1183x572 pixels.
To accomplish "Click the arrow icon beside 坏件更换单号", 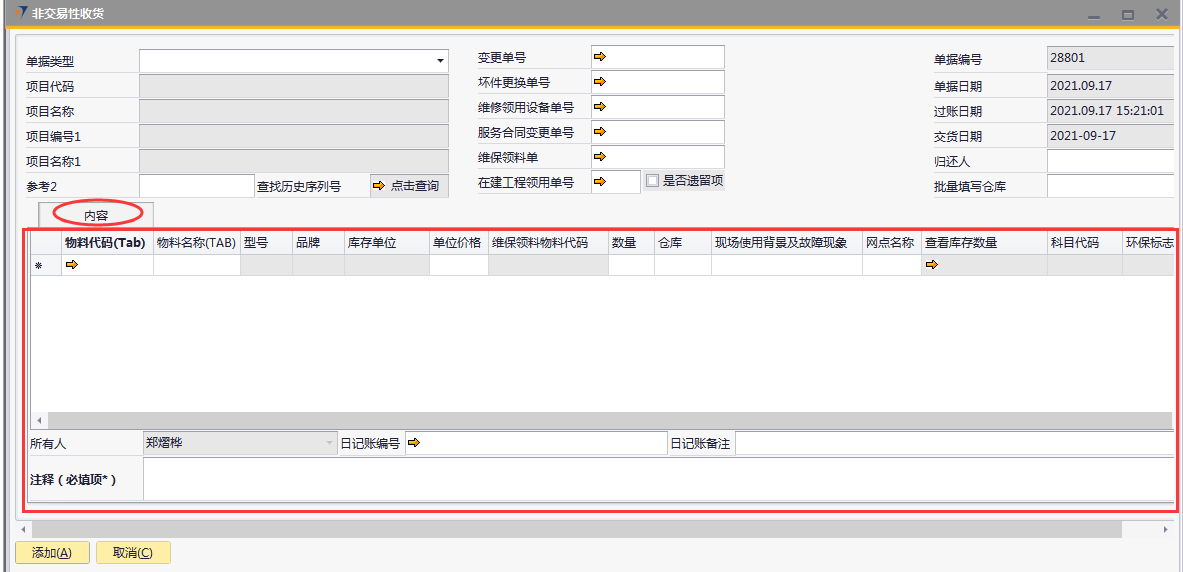I will click(x=600, y=82).
